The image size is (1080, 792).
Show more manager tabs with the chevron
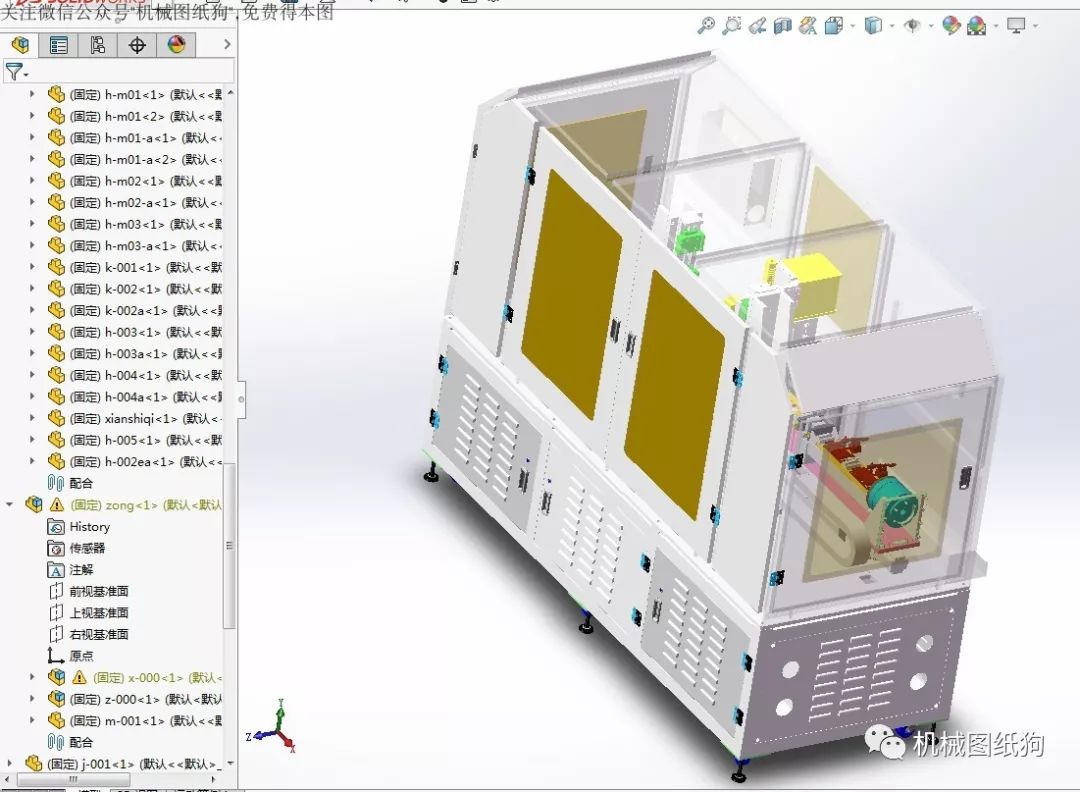pos(227,45)
